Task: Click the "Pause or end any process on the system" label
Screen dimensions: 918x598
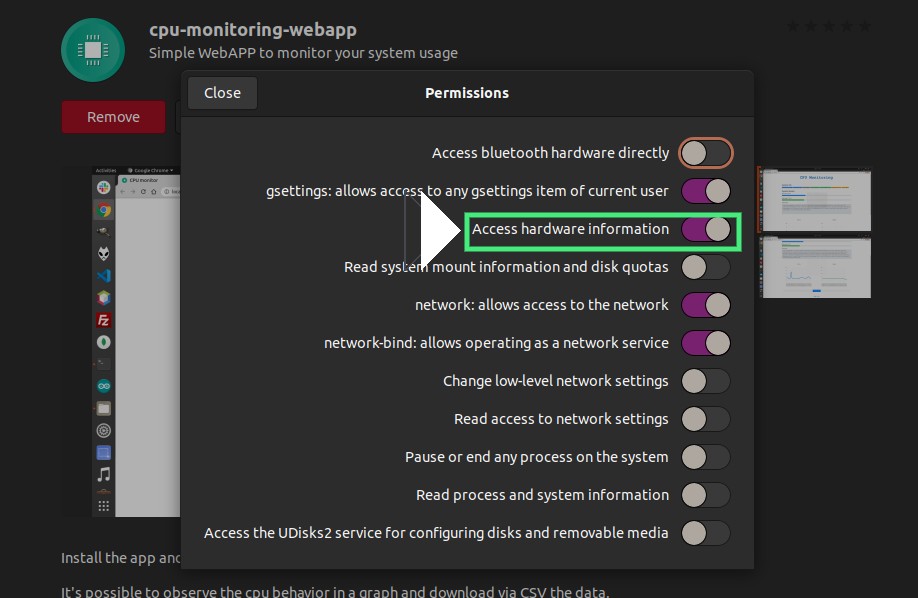Action: tap(536, 457)
